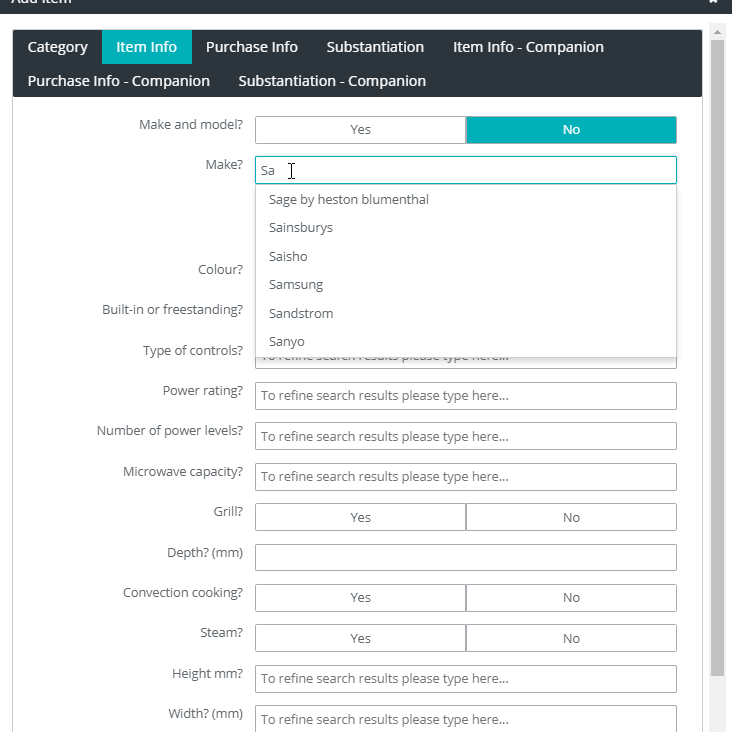The height and width of the screenshot is (732, 732).
Task: Click the scroll-up arrow of the dialog scrollbar
Action: (x=717, y=32)
